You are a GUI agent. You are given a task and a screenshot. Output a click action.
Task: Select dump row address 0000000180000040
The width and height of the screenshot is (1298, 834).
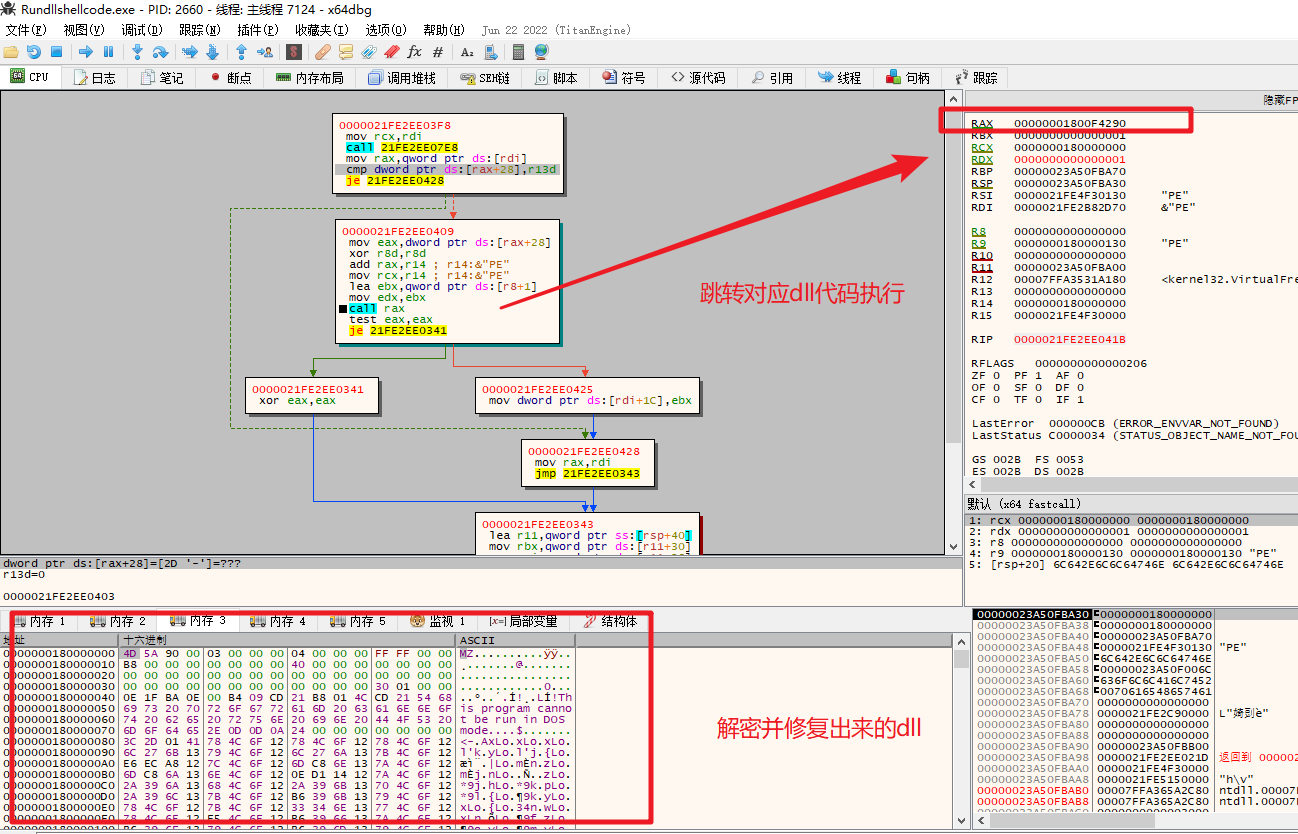(59, 700)
